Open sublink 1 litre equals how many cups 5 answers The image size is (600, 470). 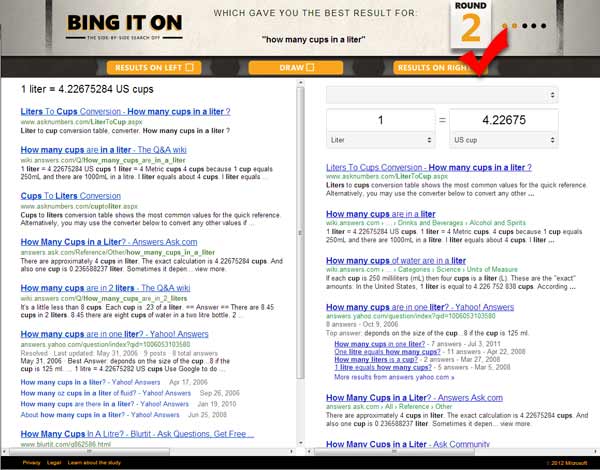(383, 367)
